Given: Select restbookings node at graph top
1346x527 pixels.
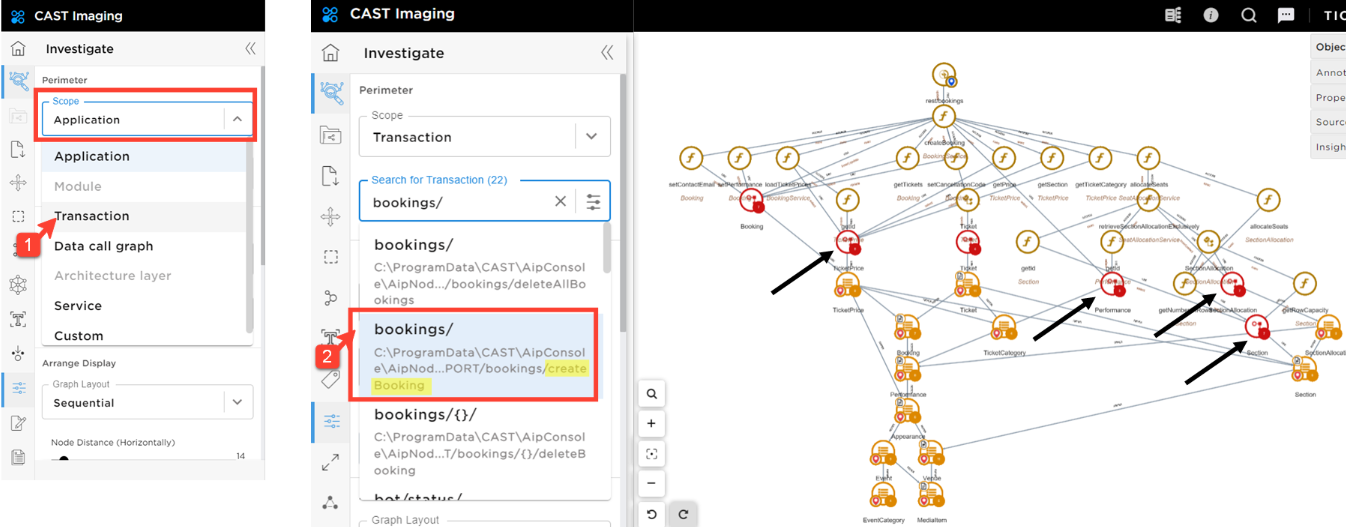Looking at the screenshot, I should coord(944,75).
